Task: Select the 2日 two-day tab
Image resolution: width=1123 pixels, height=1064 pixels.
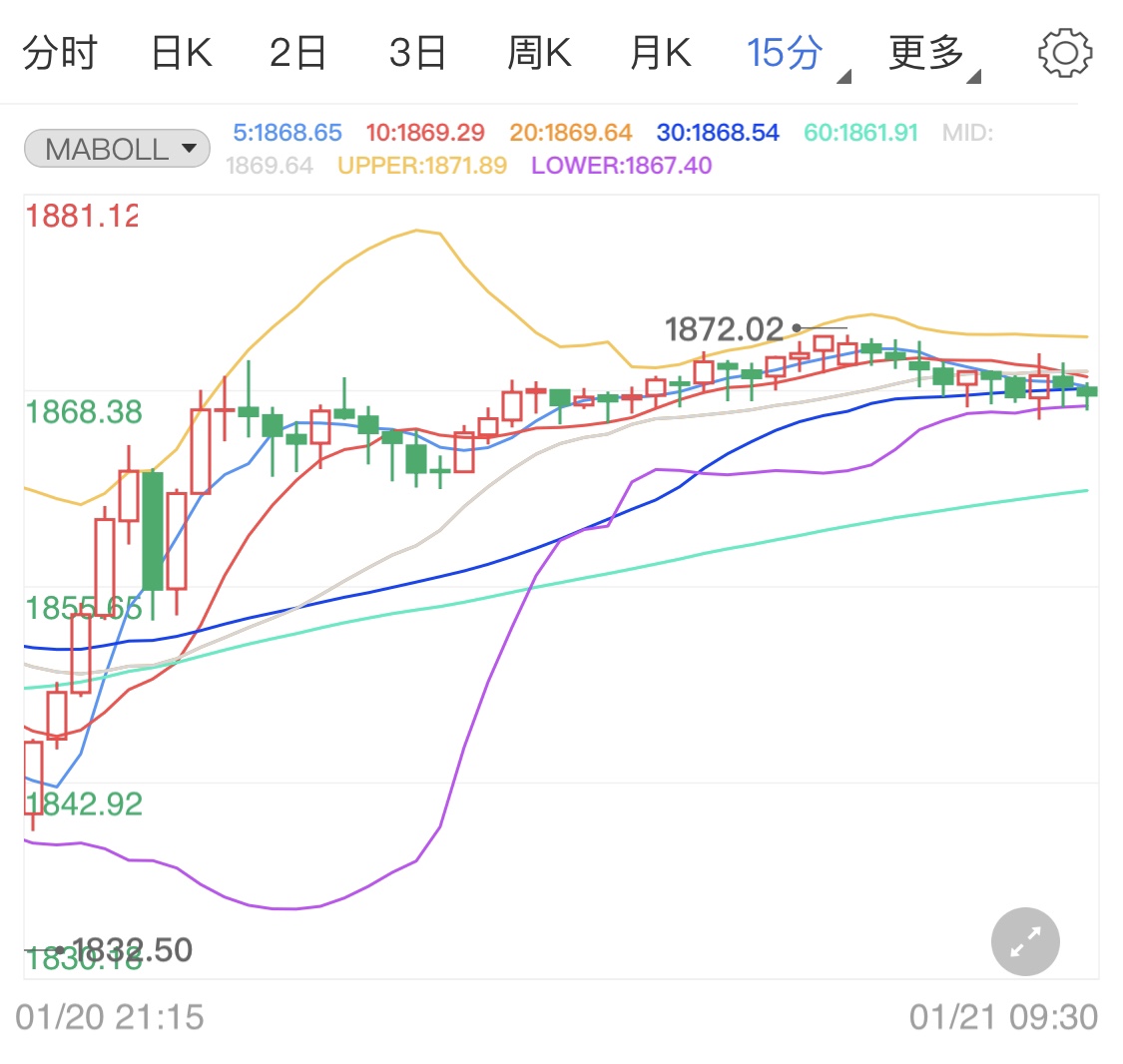Action: tap(297, 53)
